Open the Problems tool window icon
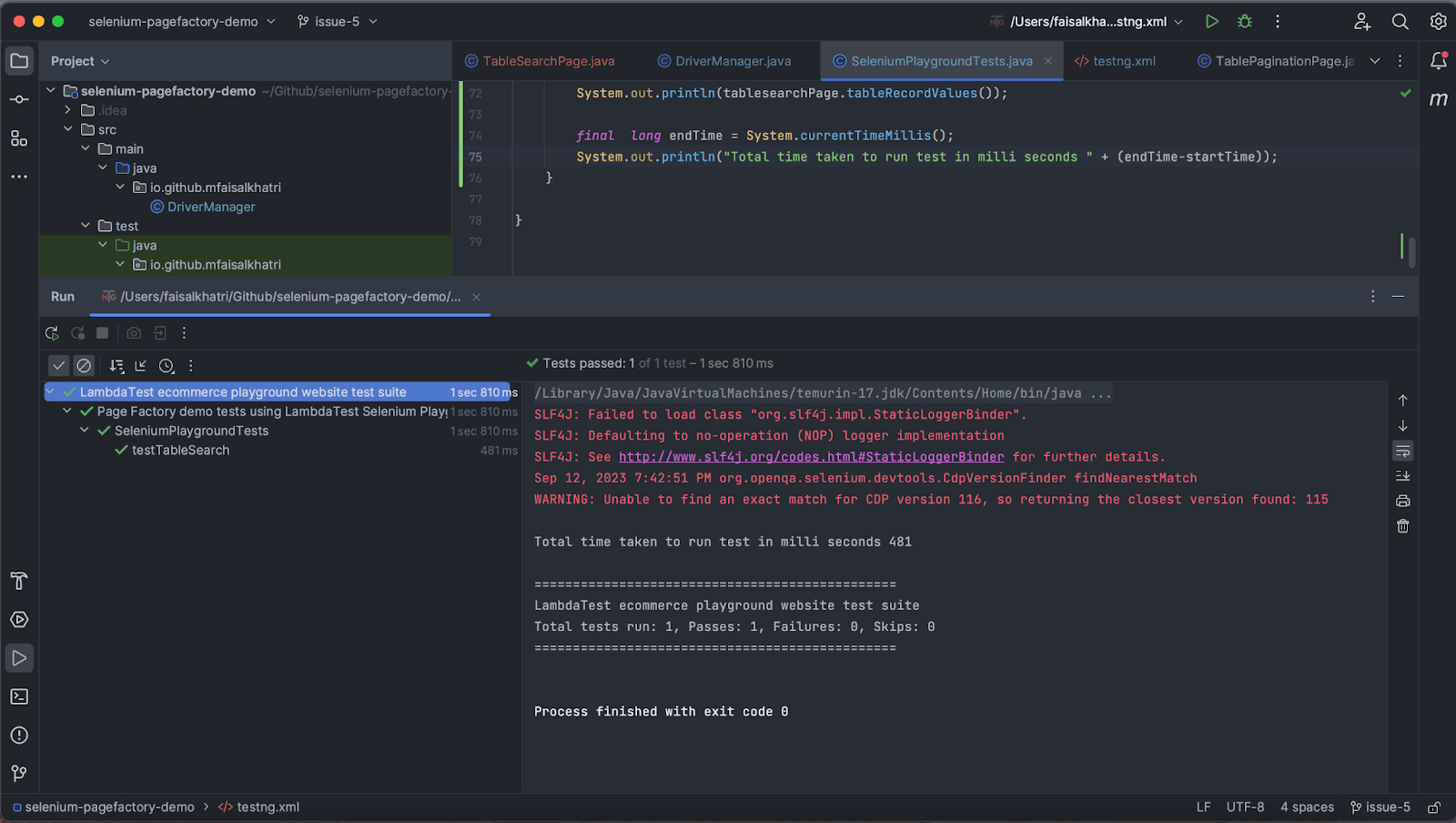 pyautogui.click(x=19, y=735)
